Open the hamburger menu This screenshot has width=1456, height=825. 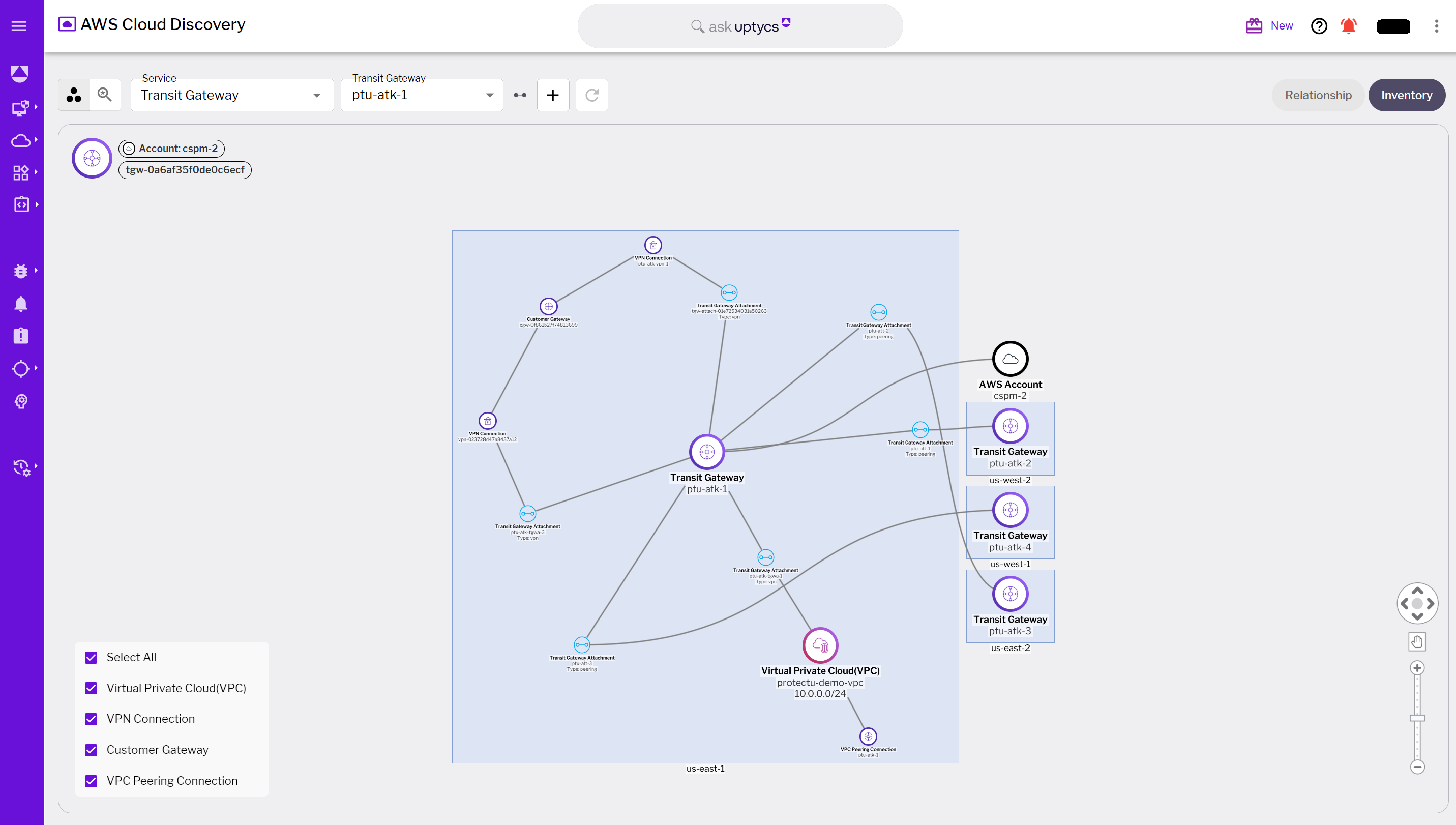point(19,25)
